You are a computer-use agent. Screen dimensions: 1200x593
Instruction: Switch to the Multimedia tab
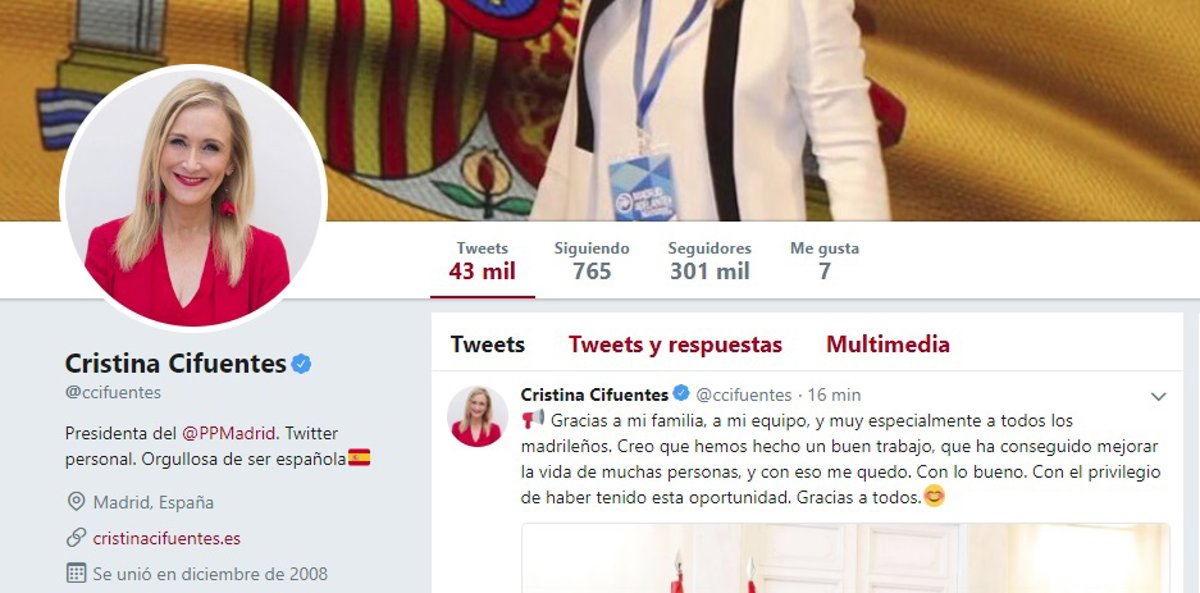pos(888,345)
